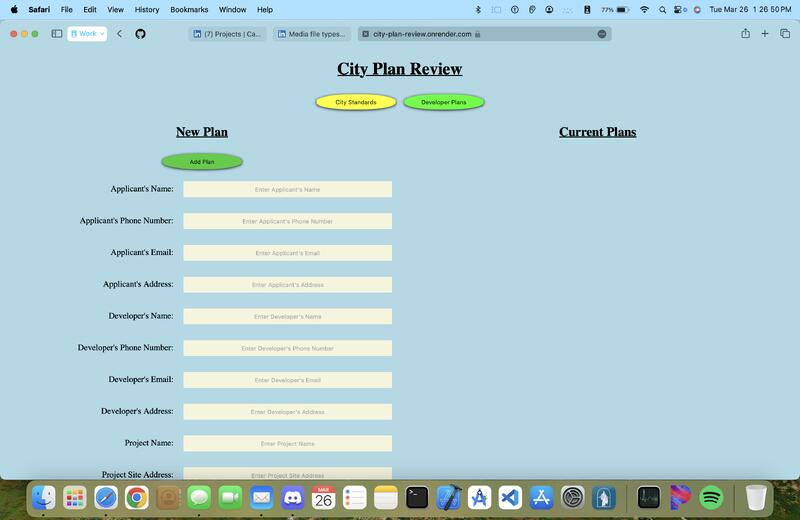The height and width of the screenshot is (520, 800).
Task: Show the Safari sidebar
Action: (57, 34)
